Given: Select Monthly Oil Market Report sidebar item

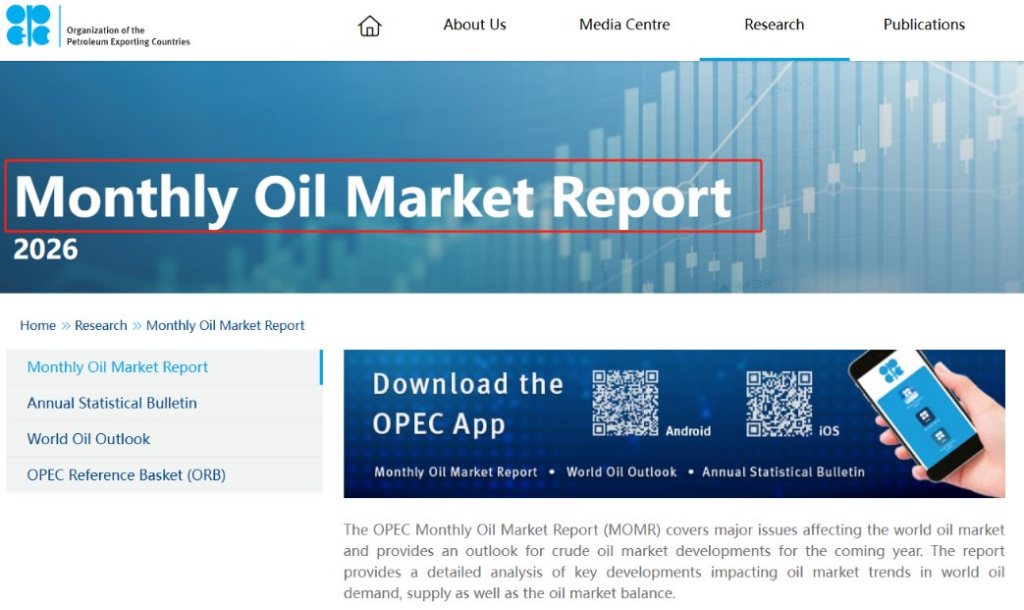Looking at the screenshot, I should coord(165,367).
